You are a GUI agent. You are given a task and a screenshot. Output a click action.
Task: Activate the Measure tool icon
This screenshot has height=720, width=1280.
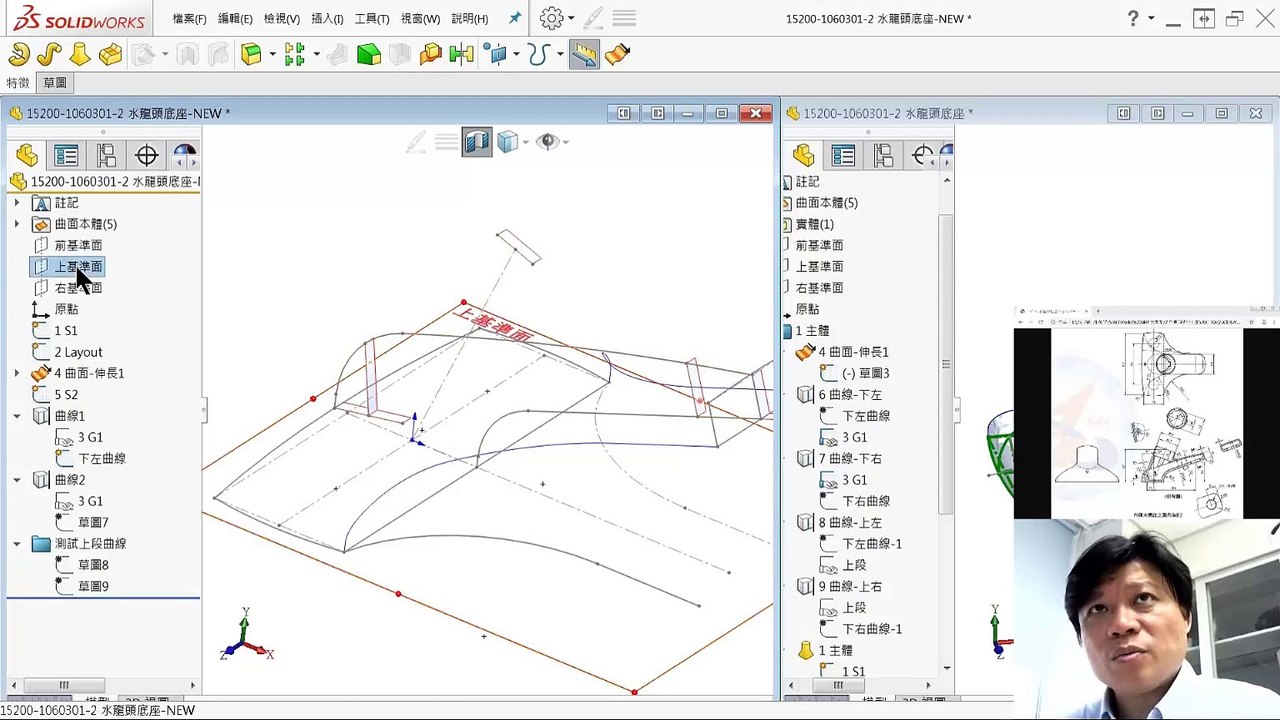[x=585, y=54]
